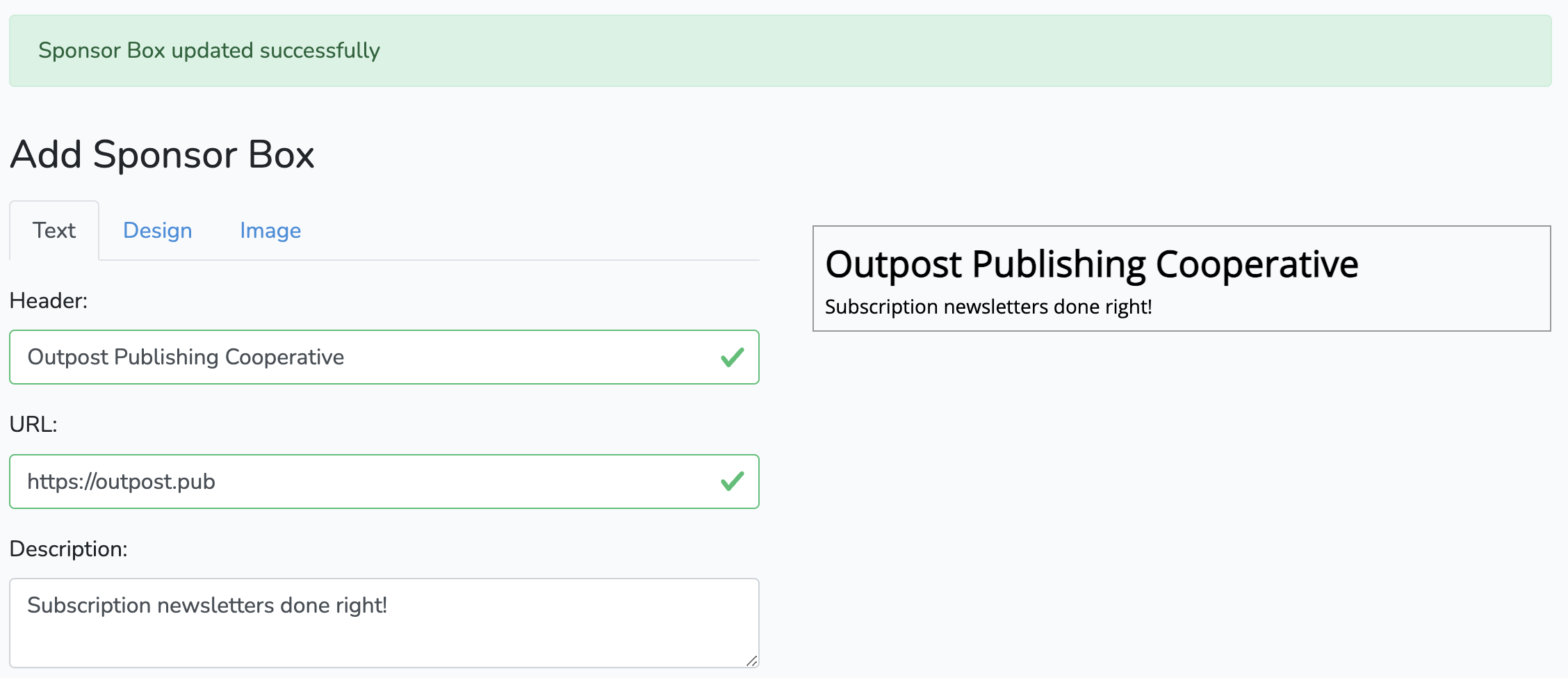Click the 'Header:' field label
The image size is (1568, 678).
(x=49, y=300)
